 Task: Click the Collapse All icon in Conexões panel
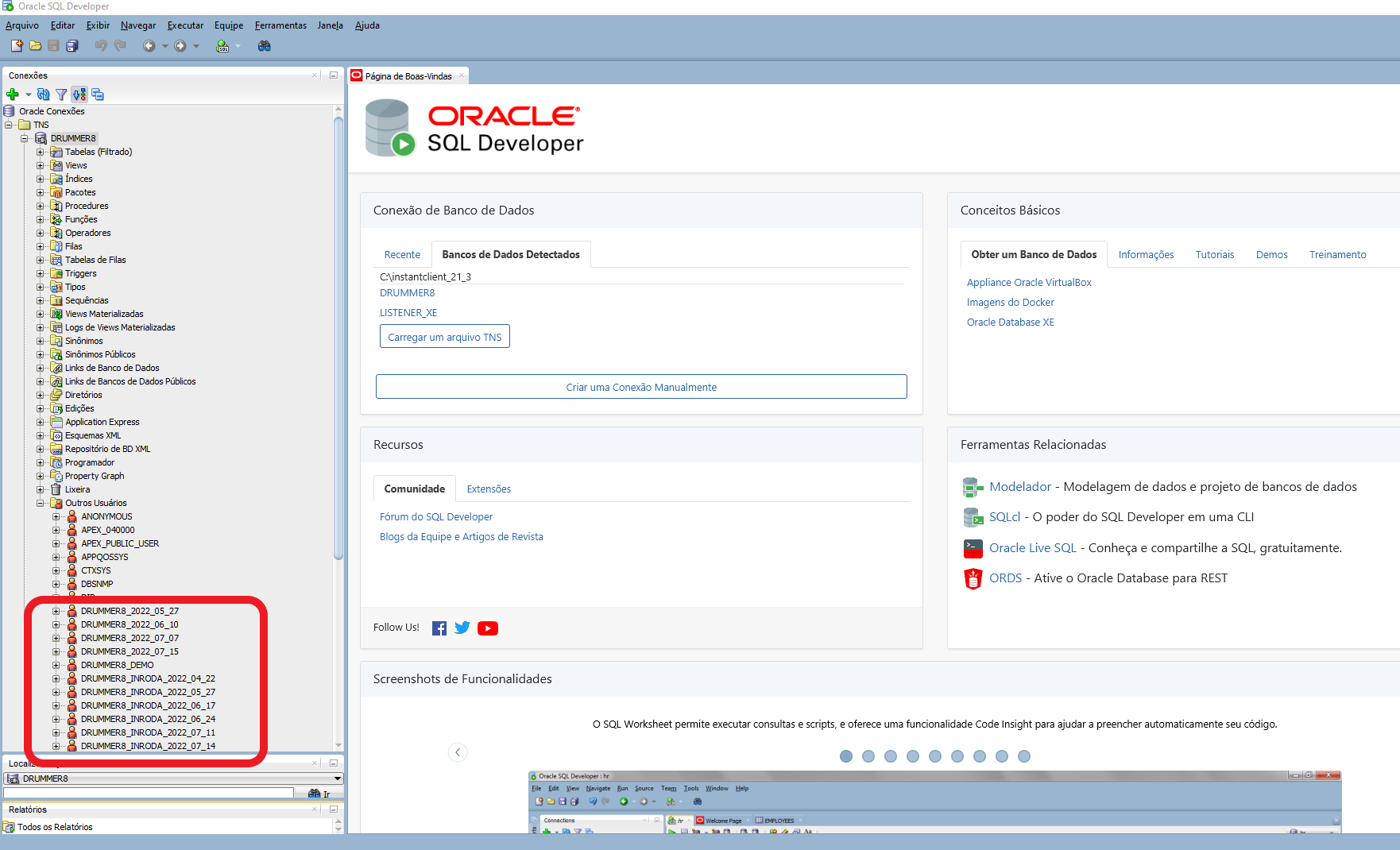coord(98,95)
